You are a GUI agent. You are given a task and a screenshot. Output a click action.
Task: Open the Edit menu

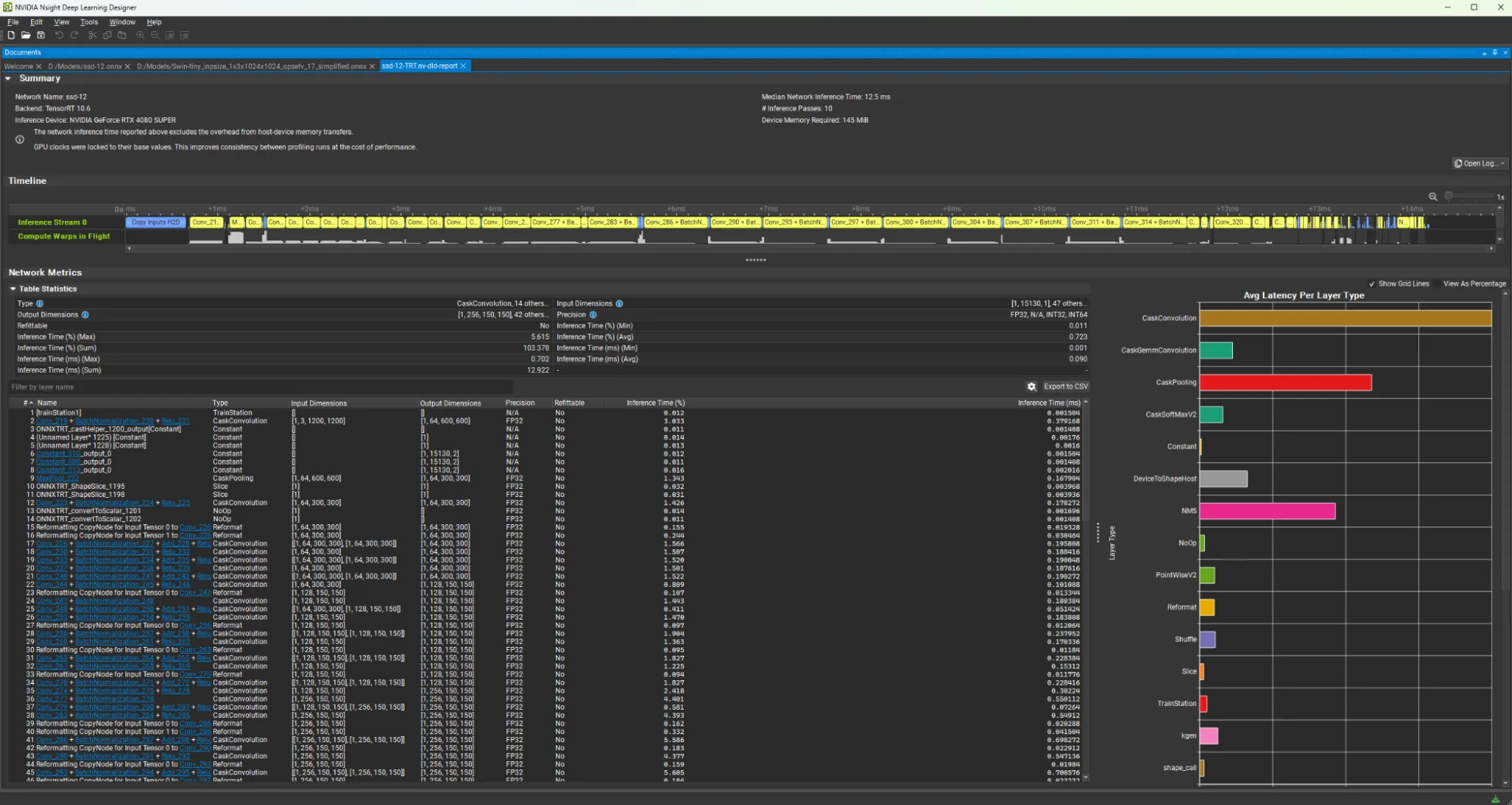coord(36,22)
